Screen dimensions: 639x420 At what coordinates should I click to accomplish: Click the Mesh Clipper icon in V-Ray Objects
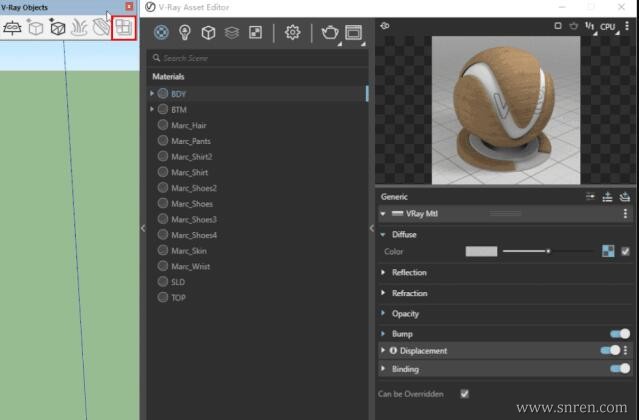(x=101, y=28)
